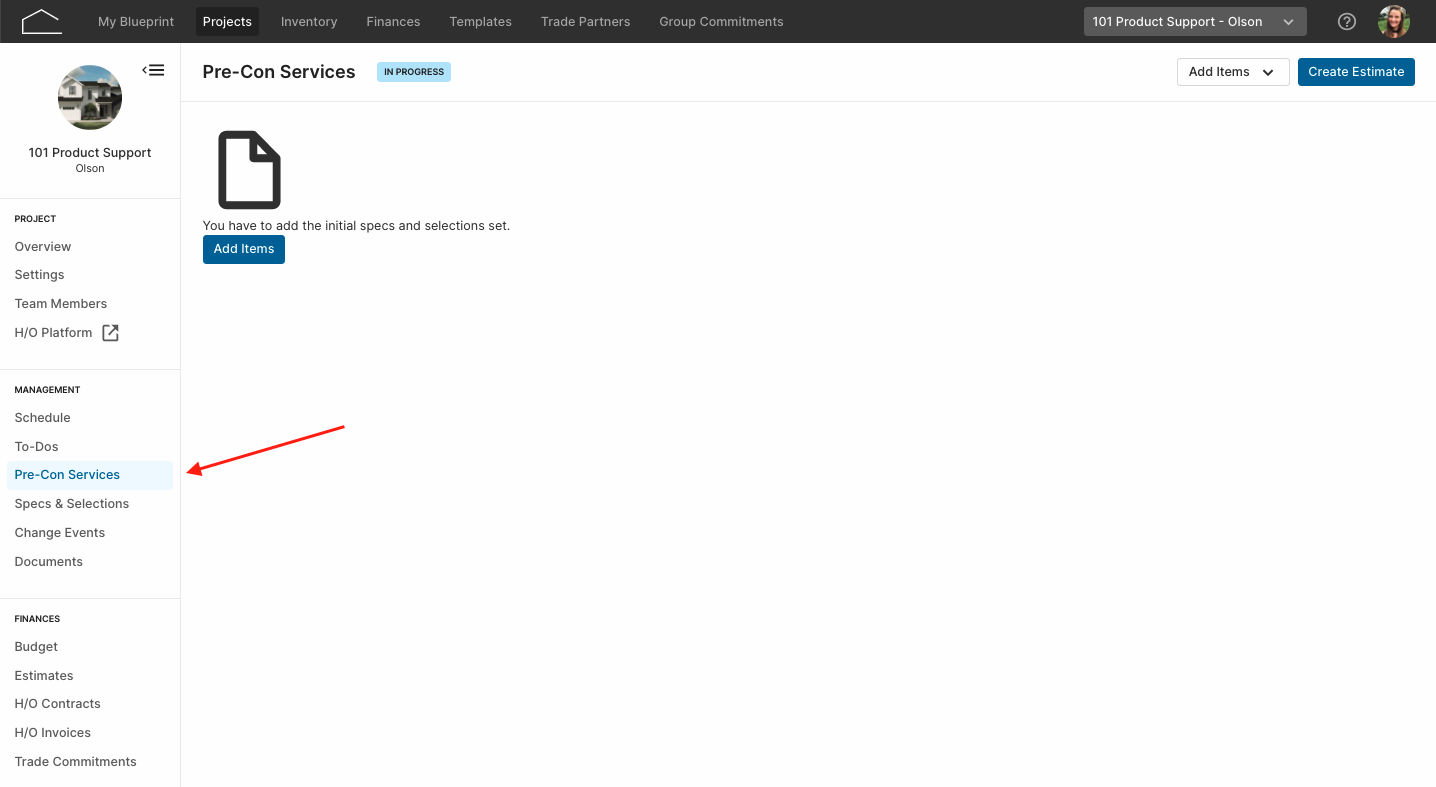Go to the My Blueprint tab
Image resolution: width=1436 pixels, height=787 pixels.
136,21
